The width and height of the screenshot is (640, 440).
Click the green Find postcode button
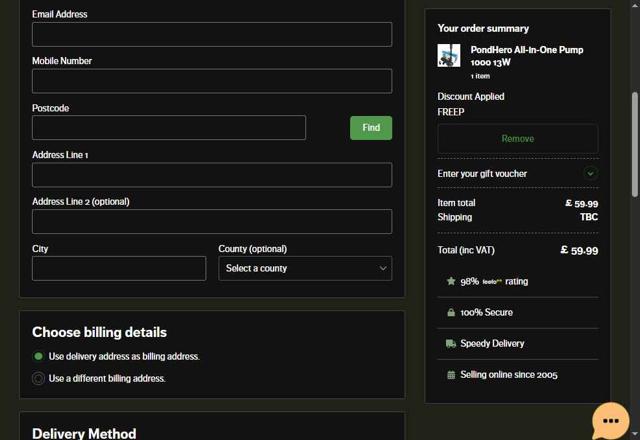[x=371, y=128]
